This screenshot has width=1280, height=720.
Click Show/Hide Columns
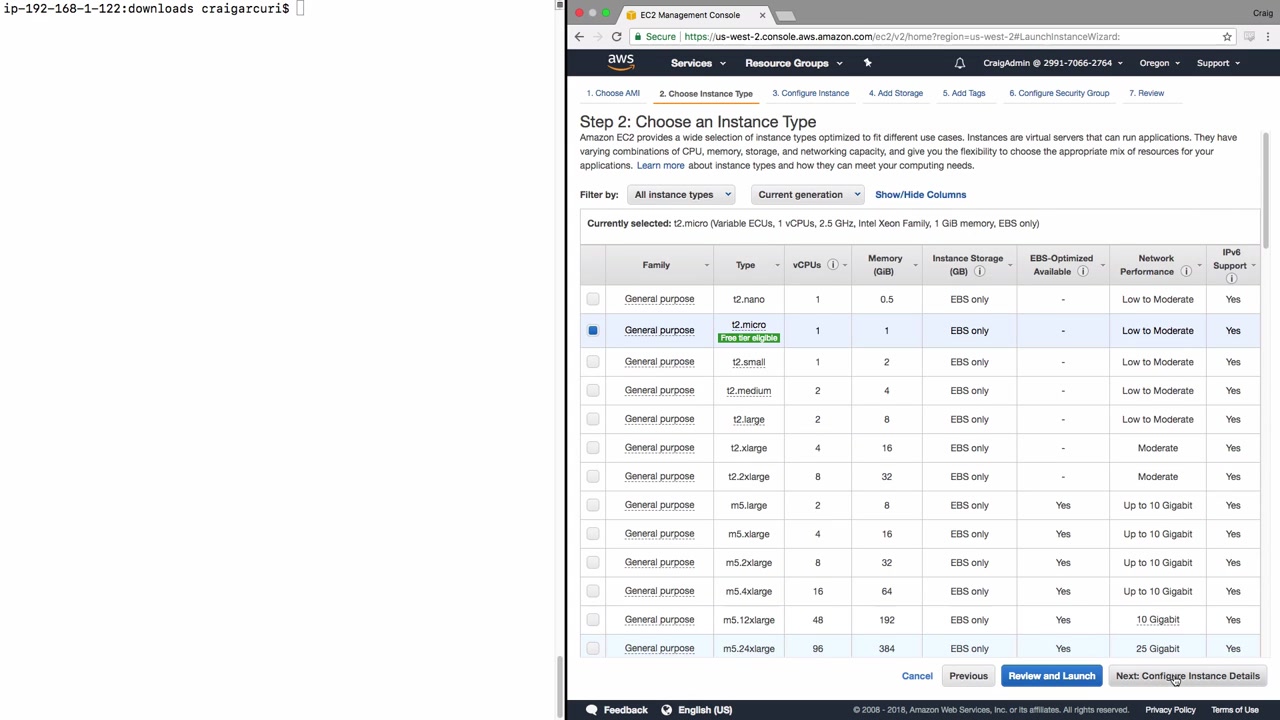921,195
